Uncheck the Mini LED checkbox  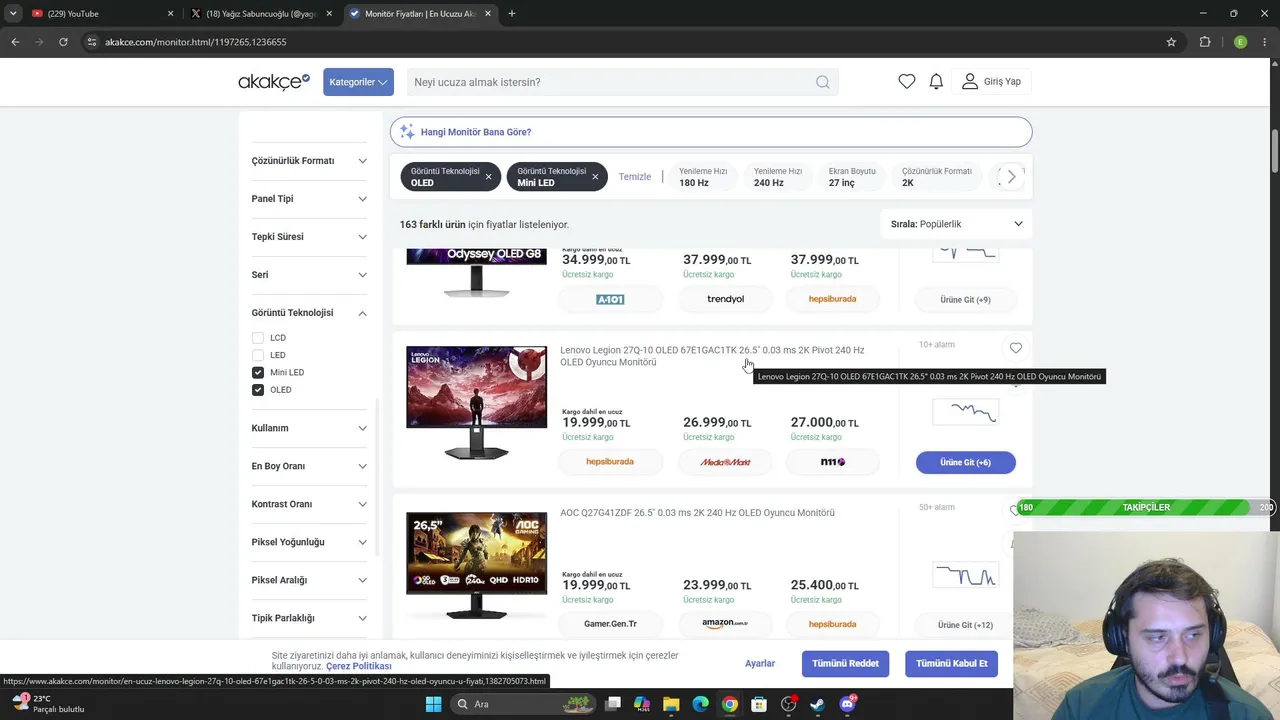pos(258,372)
